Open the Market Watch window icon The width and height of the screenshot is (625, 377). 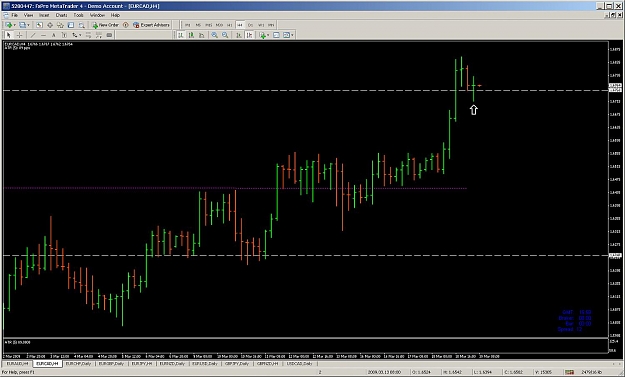click(x=39, y=25)
